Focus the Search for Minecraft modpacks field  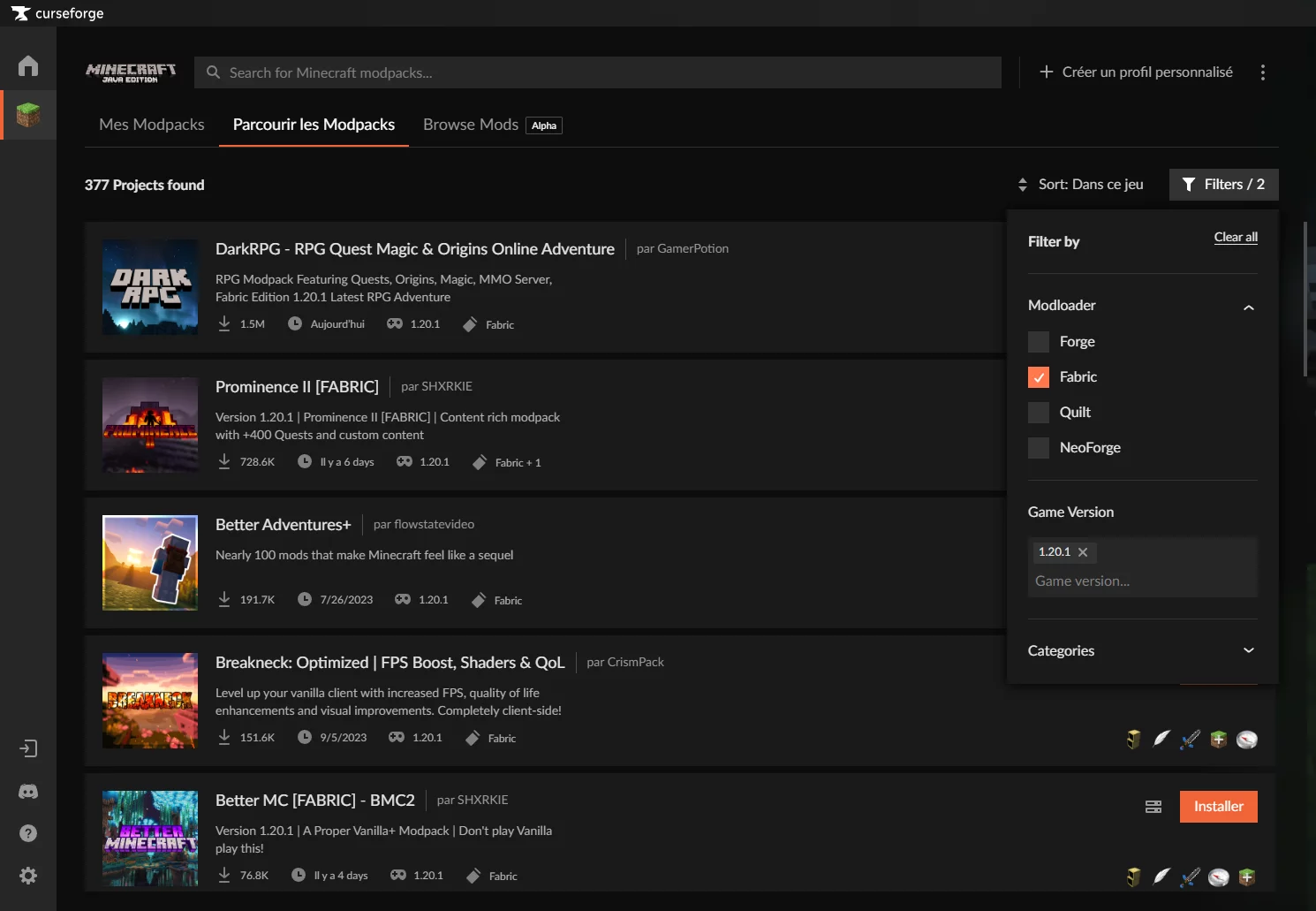[x=601, y=72]
